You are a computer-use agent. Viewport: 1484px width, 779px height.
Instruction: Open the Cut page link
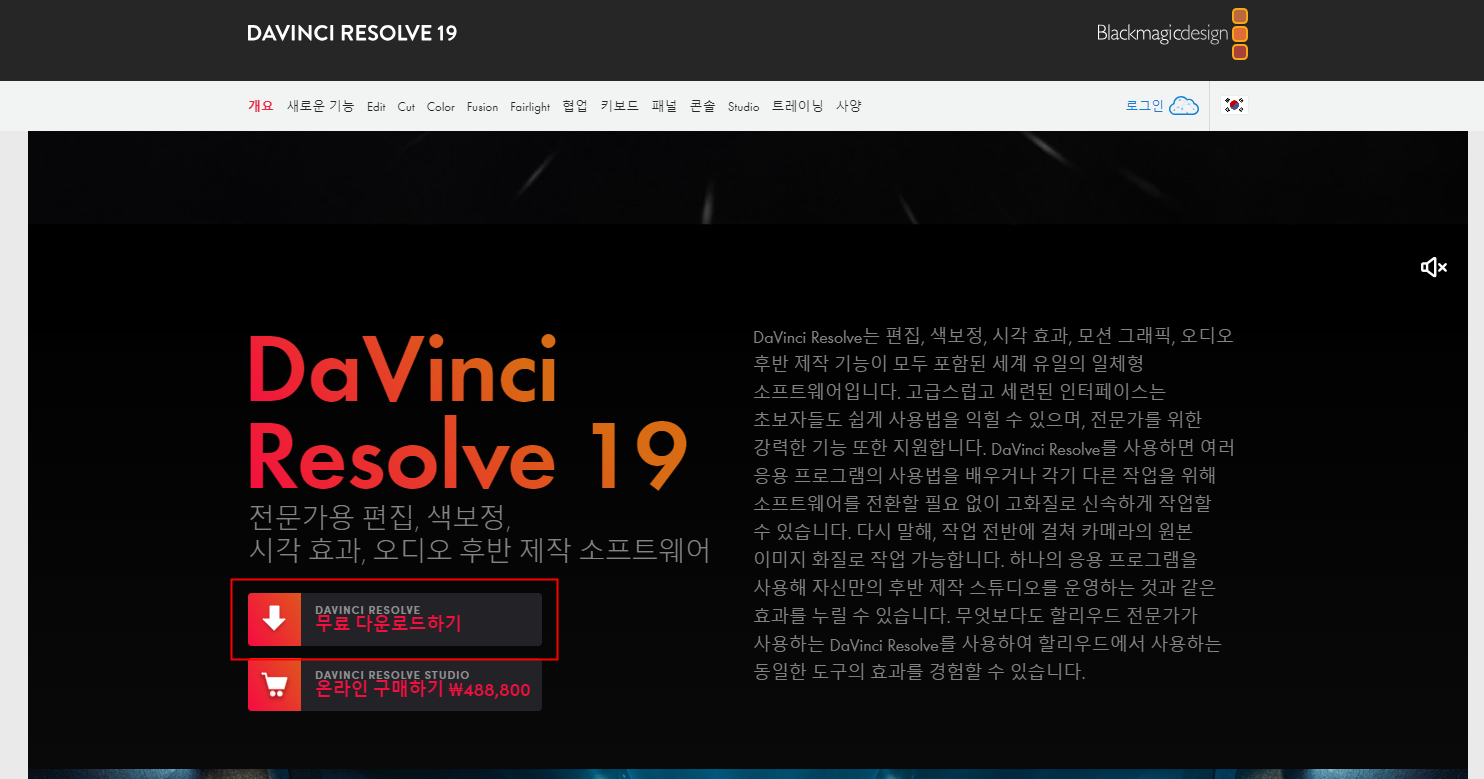[x=406, y=107]
